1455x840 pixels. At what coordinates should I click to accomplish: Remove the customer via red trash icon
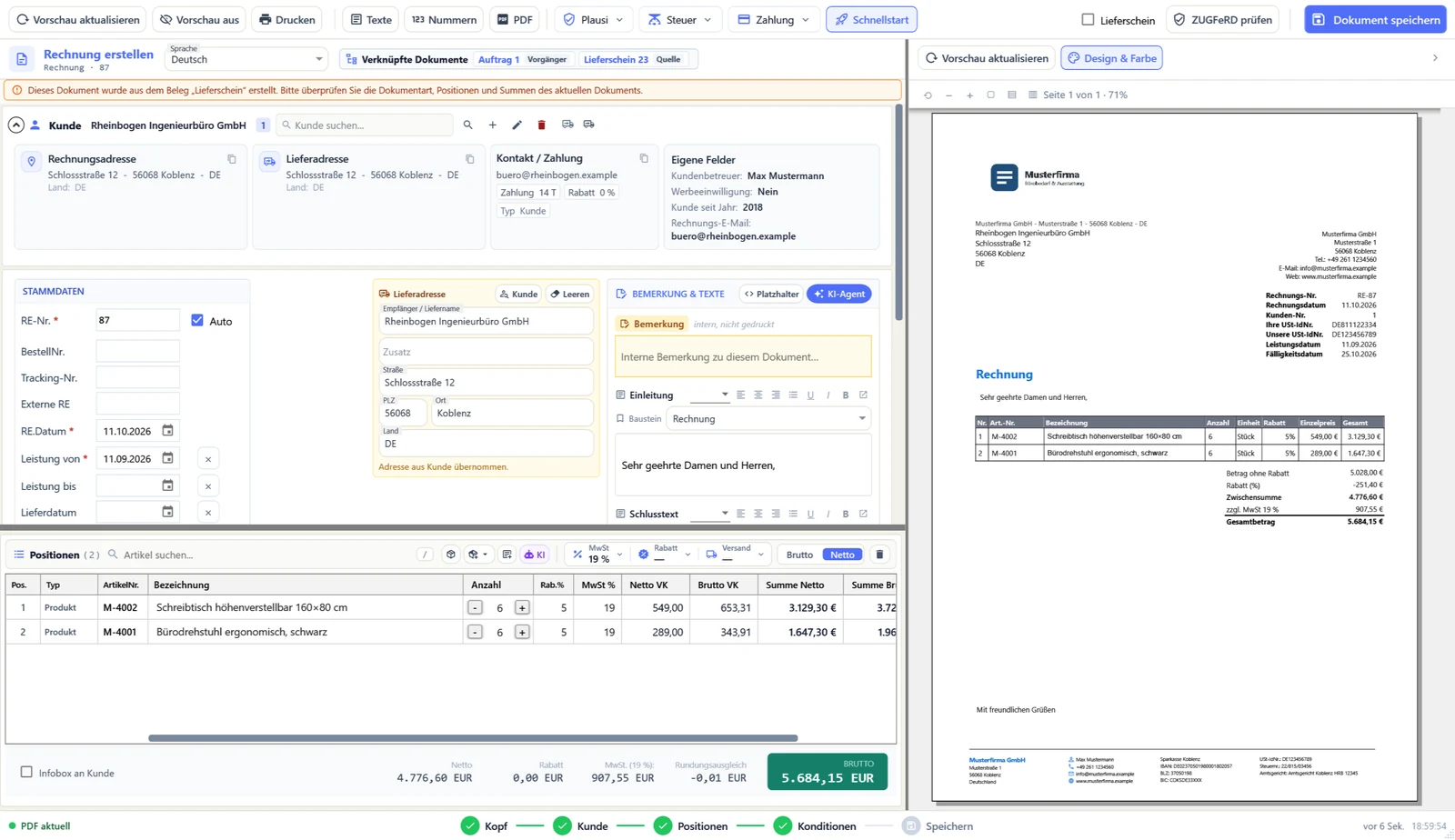(541, 125)
